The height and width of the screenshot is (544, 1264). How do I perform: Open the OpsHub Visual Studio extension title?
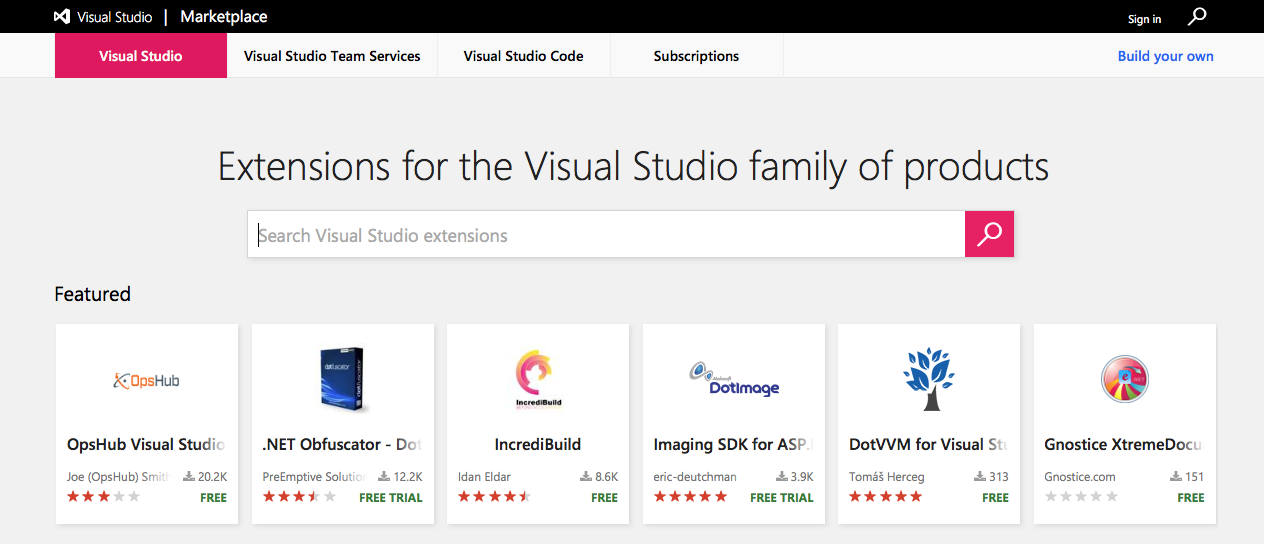click(x=146, y=444)
